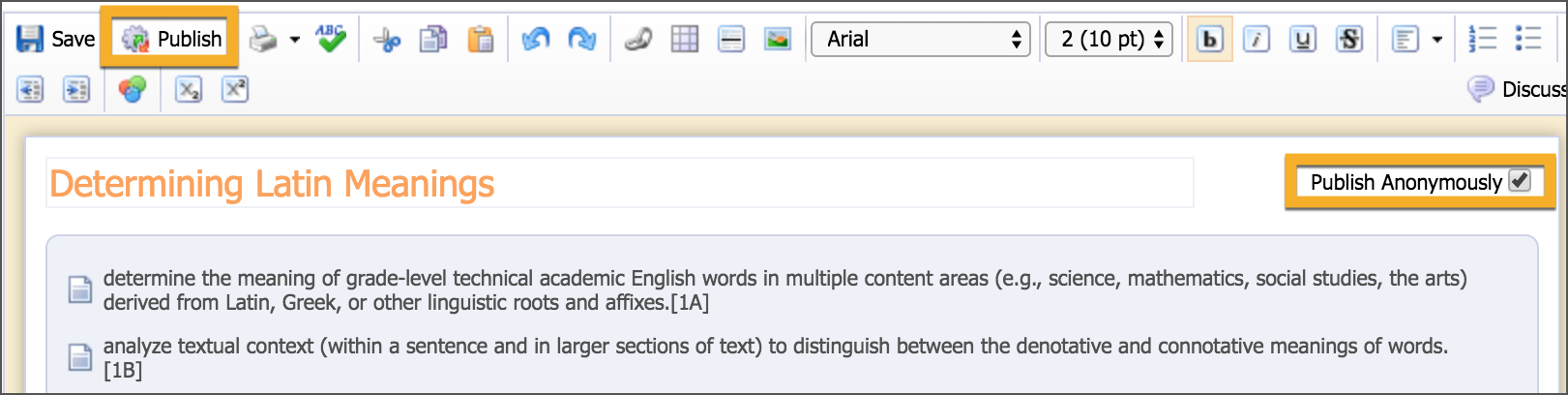
Task: Open the text color picker
Action: click(x=132, y=90)
